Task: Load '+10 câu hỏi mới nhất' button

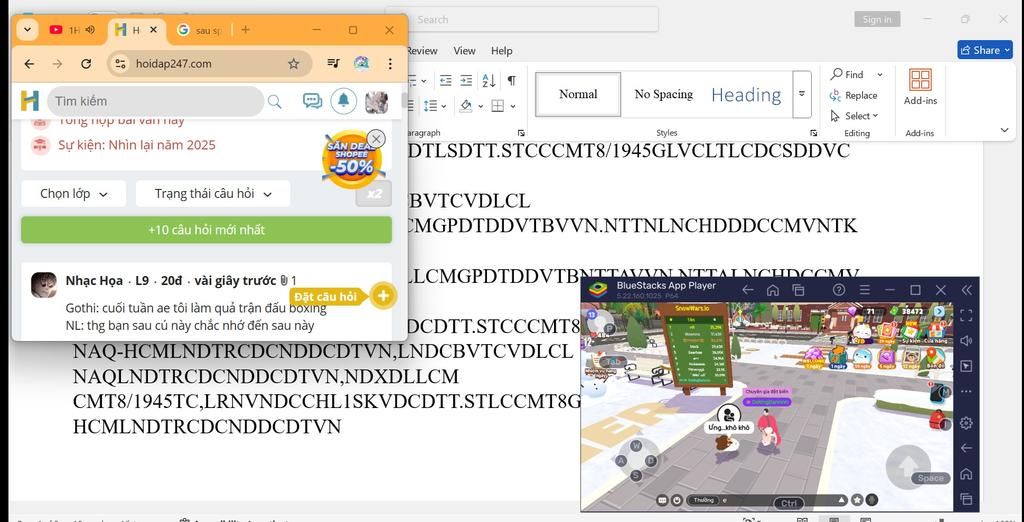Action: pyautogui.click(x=206, y=230)
